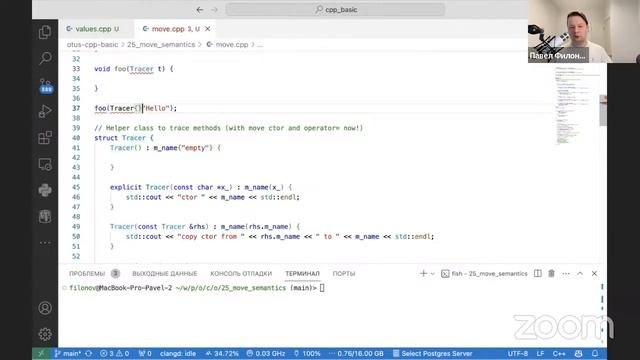Open the Run and Debug view
The height and width of the screenshot is (360, 640).
[x=45, y=111]
